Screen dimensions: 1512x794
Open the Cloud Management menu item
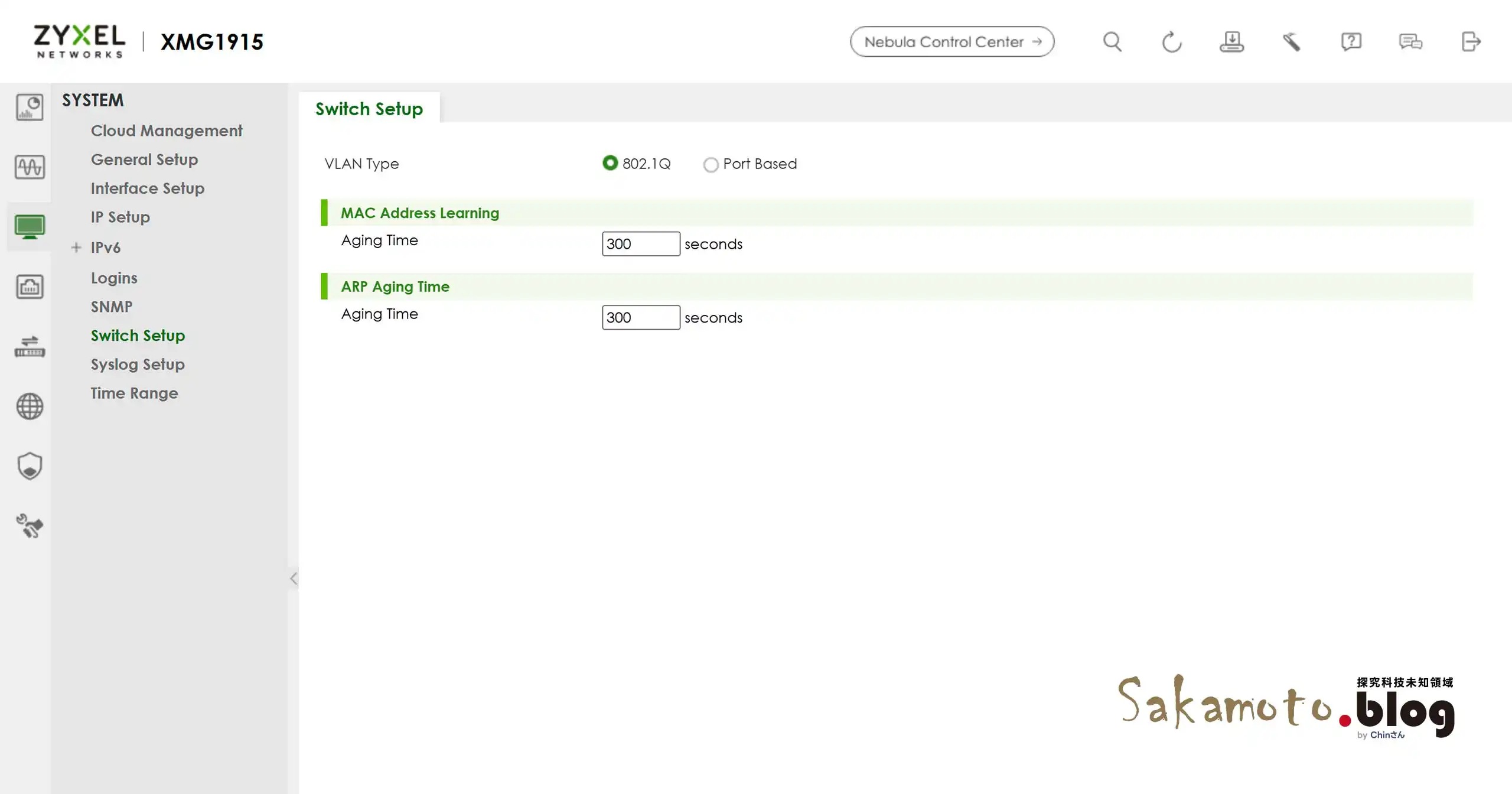point(167,131)
